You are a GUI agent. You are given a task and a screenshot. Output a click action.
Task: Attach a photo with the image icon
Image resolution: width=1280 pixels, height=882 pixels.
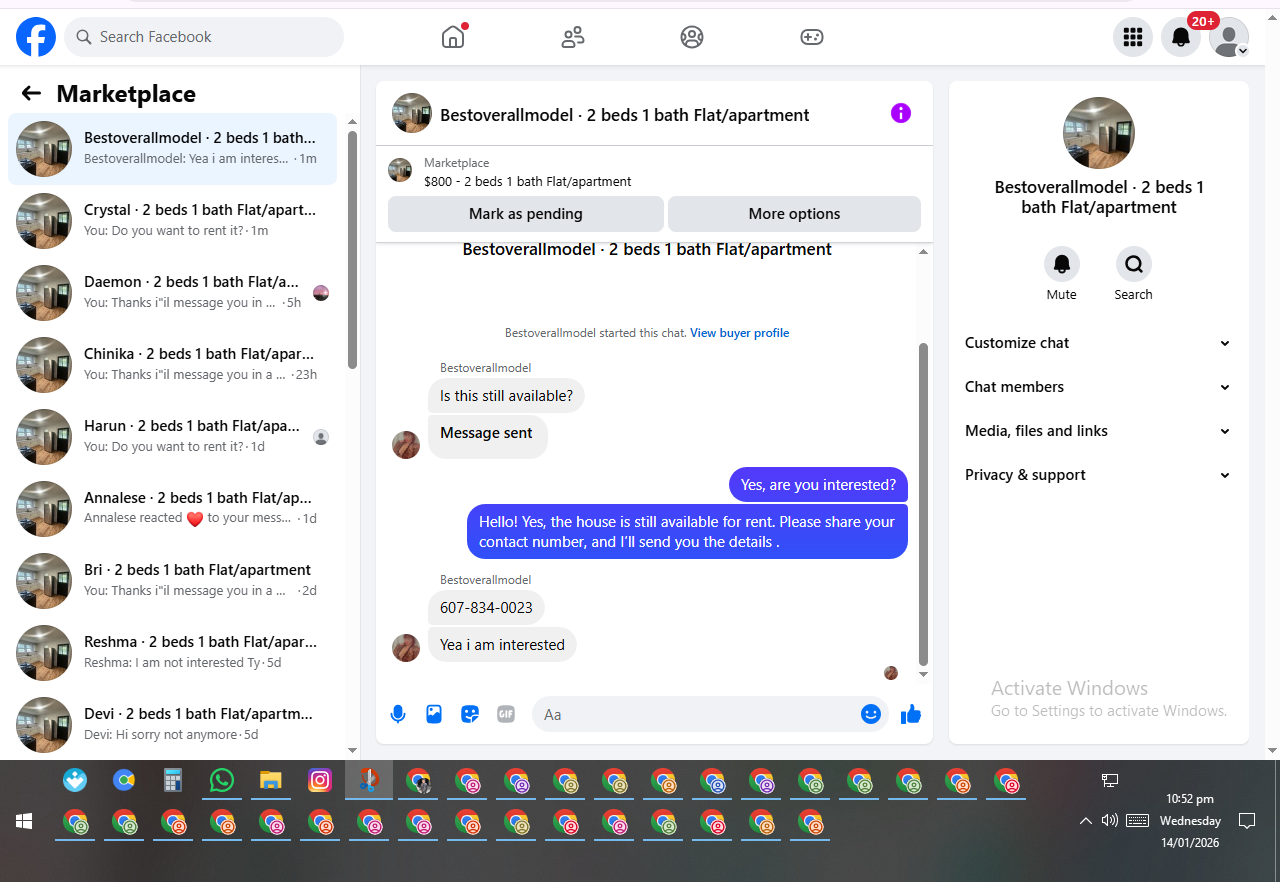[x=434, y=714]
